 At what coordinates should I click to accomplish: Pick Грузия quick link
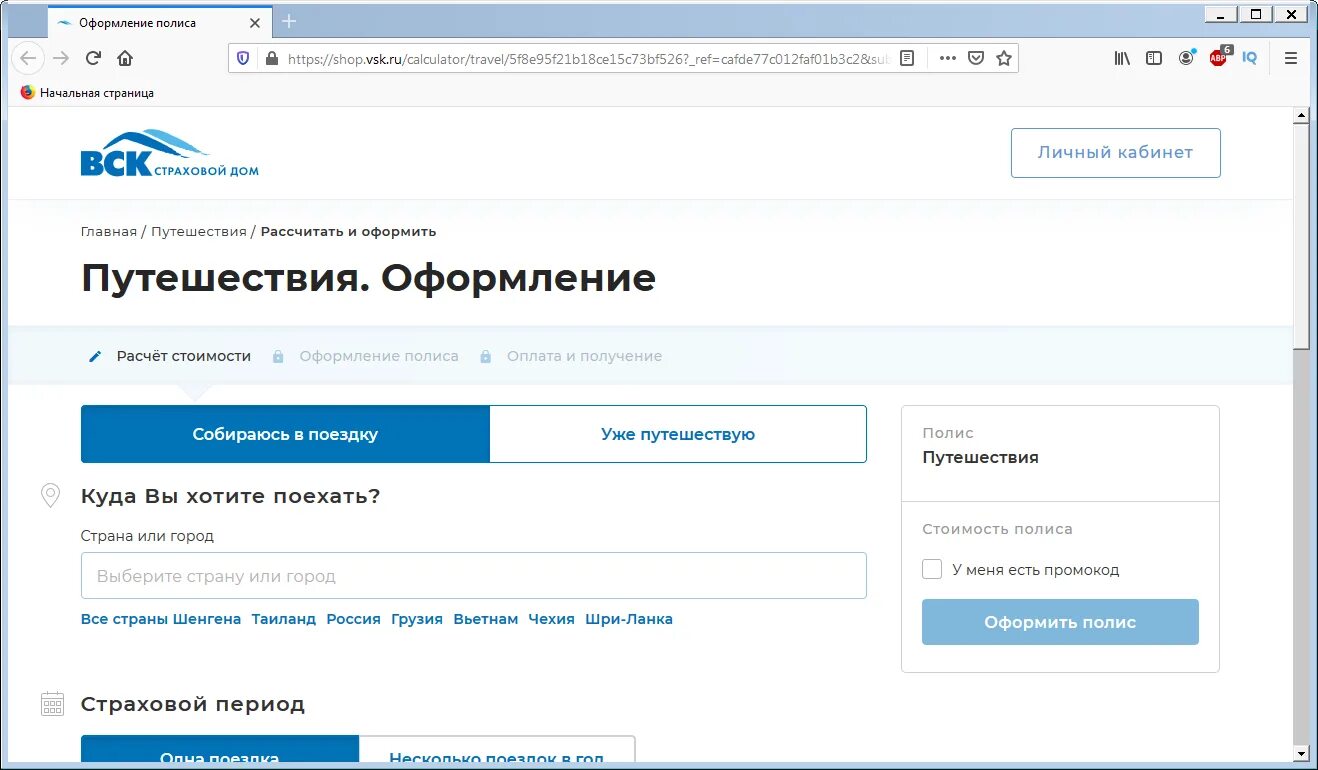pos(417,619)
